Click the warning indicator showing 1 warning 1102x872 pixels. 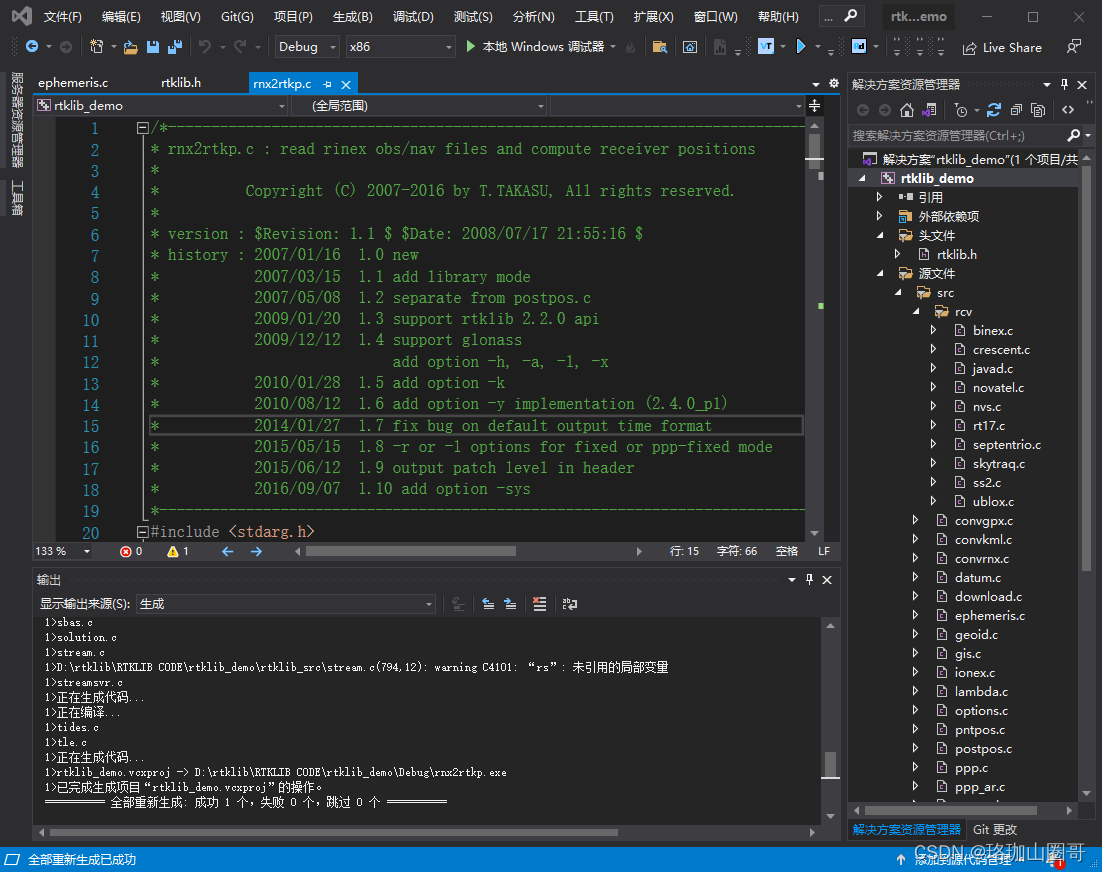179,550
